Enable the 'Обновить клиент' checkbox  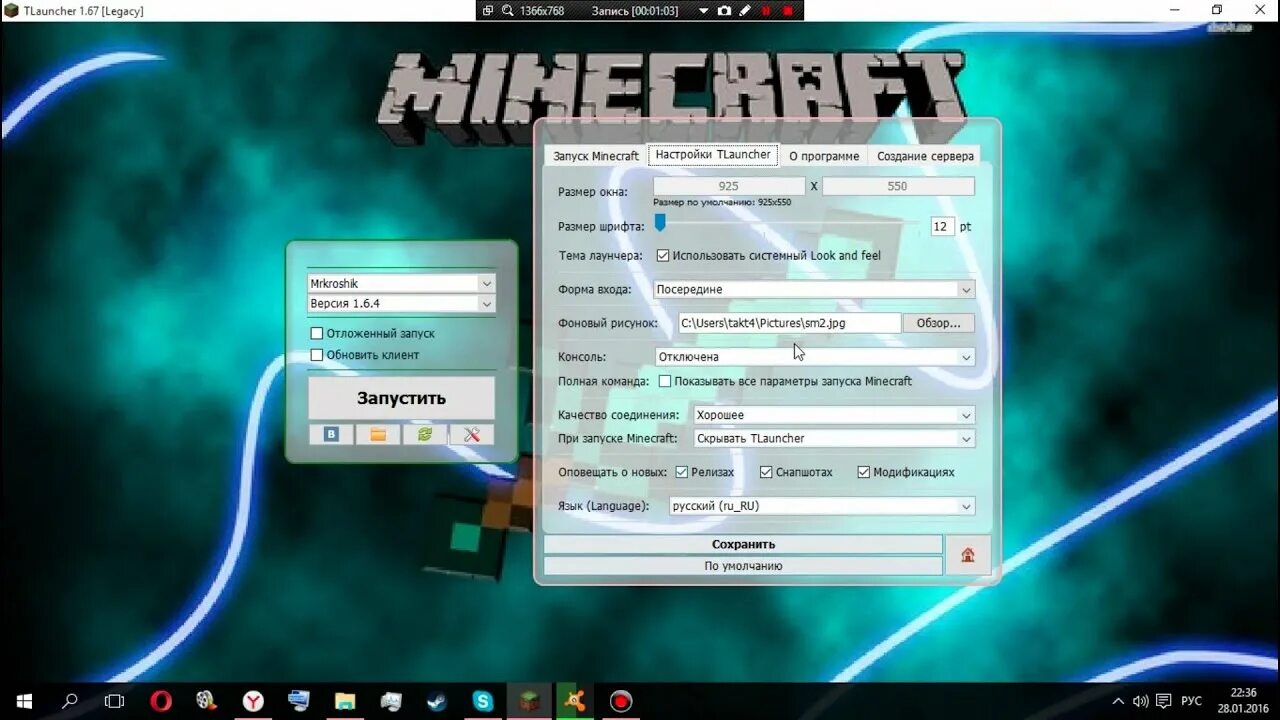[317, 355]
